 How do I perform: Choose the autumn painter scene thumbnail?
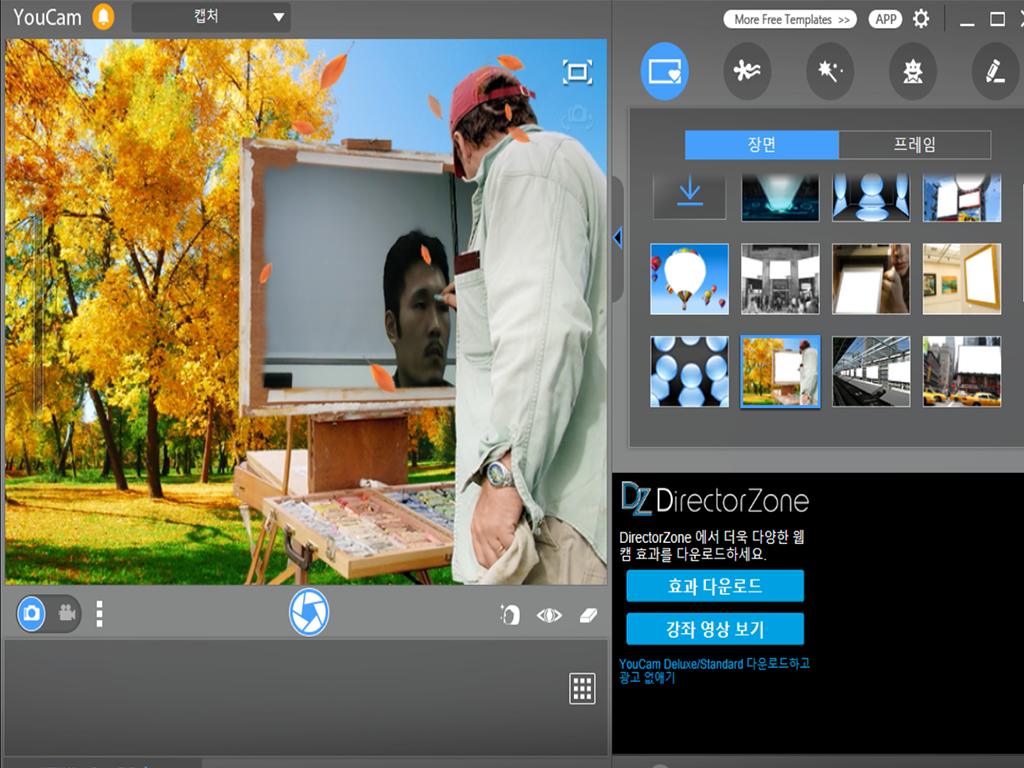[780, 372]
